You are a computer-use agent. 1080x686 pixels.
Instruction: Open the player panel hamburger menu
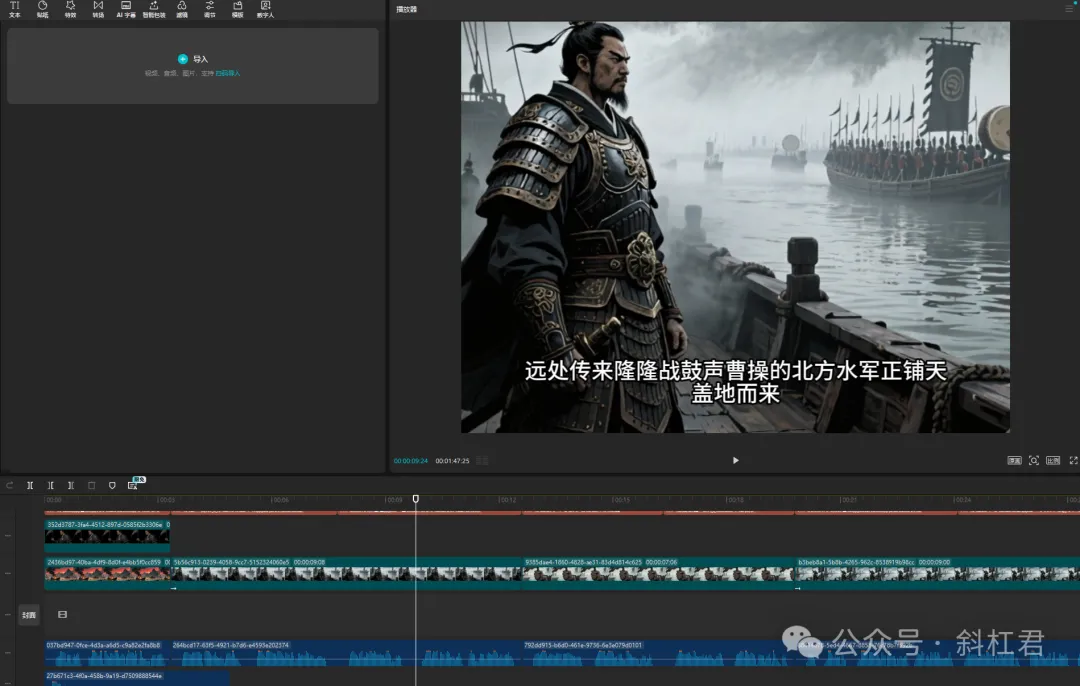(x=1069, y=8)
